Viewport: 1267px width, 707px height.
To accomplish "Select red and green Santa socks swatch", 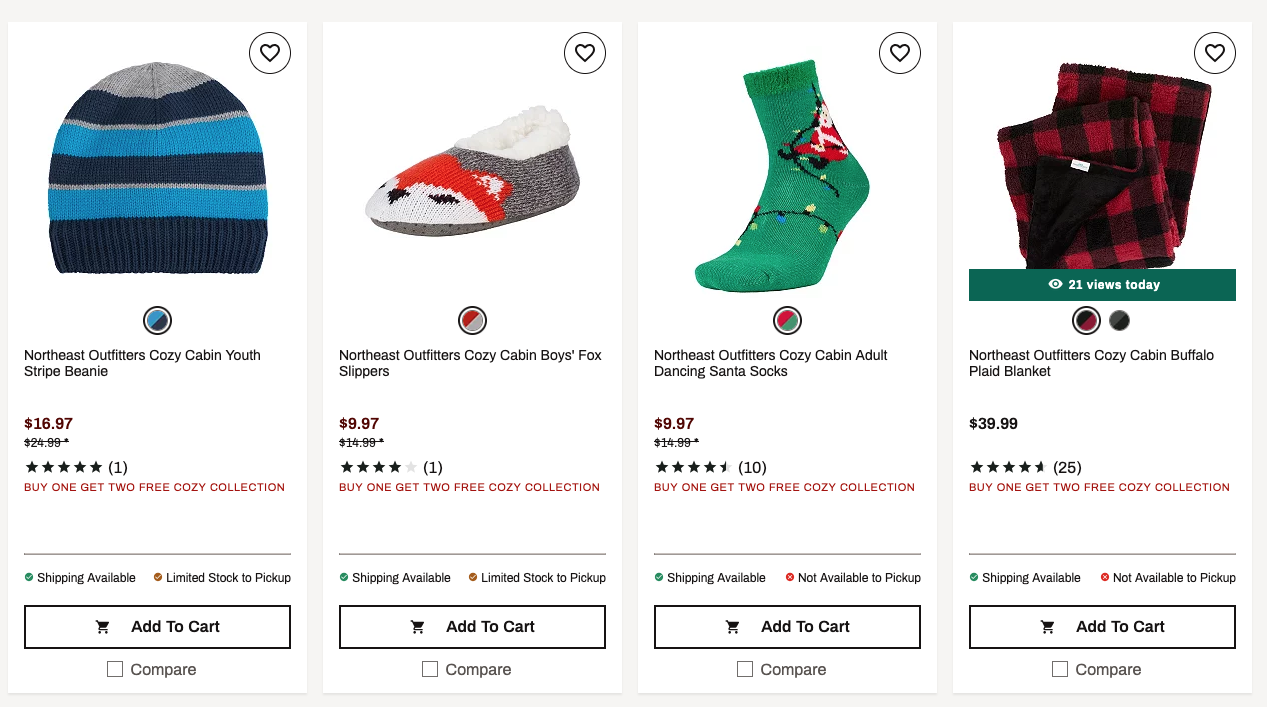I will [x=787, y=321].
